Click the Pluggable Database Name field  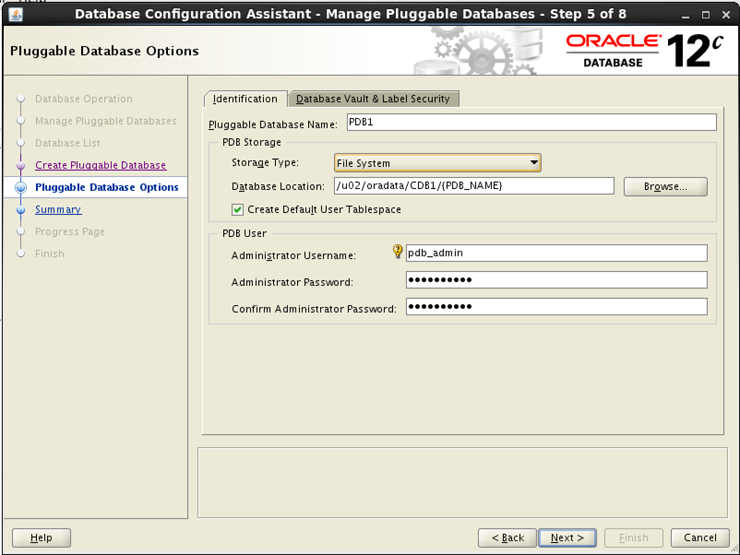(x=531, y=122)
